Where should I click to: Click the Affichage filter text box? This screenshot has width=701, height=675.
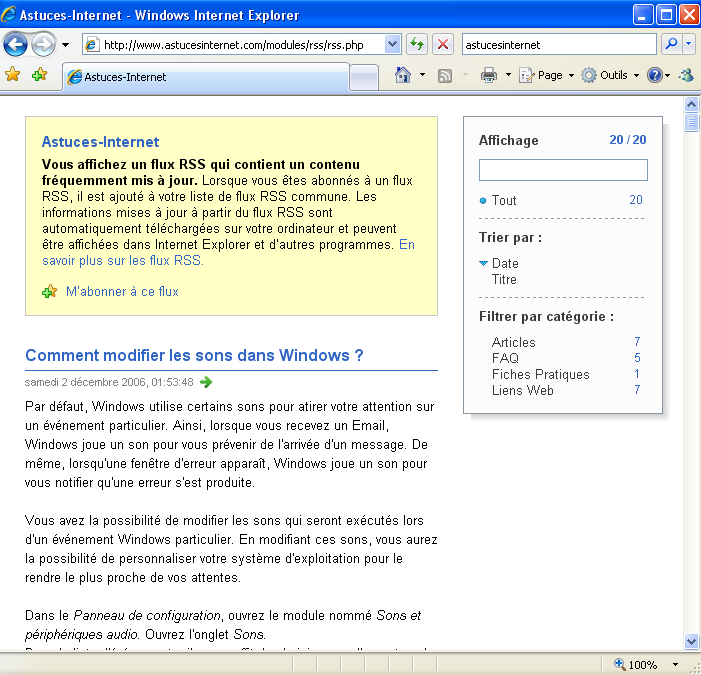click(563, 170)
